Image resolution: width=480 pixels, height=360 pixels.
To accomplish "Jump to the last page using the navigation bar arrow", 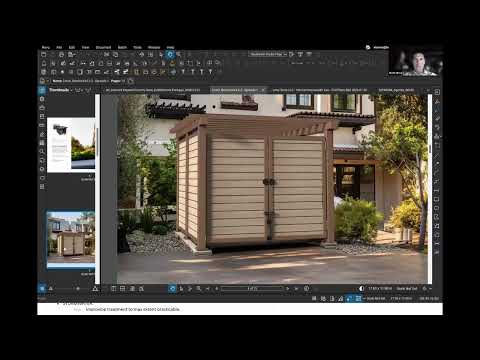I will 296,289.
